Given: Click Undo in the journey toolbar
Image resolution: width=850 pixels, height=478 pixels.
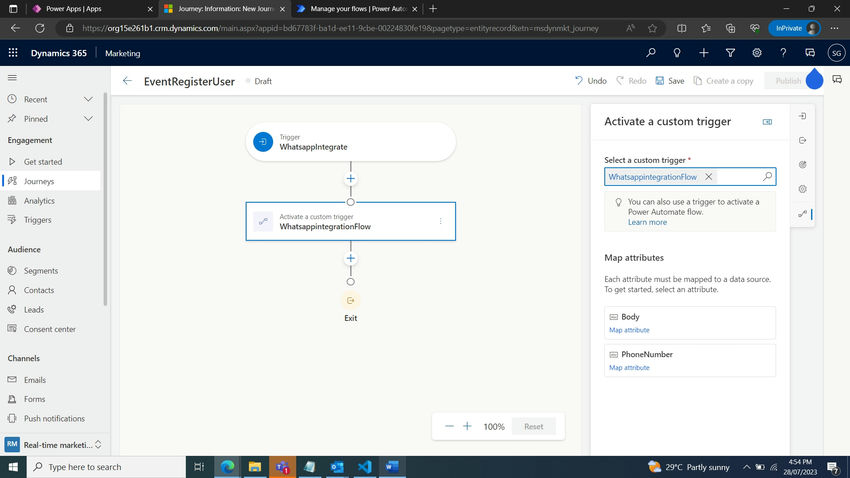Looking at the screenshot, I should click(x=591, y=81).
